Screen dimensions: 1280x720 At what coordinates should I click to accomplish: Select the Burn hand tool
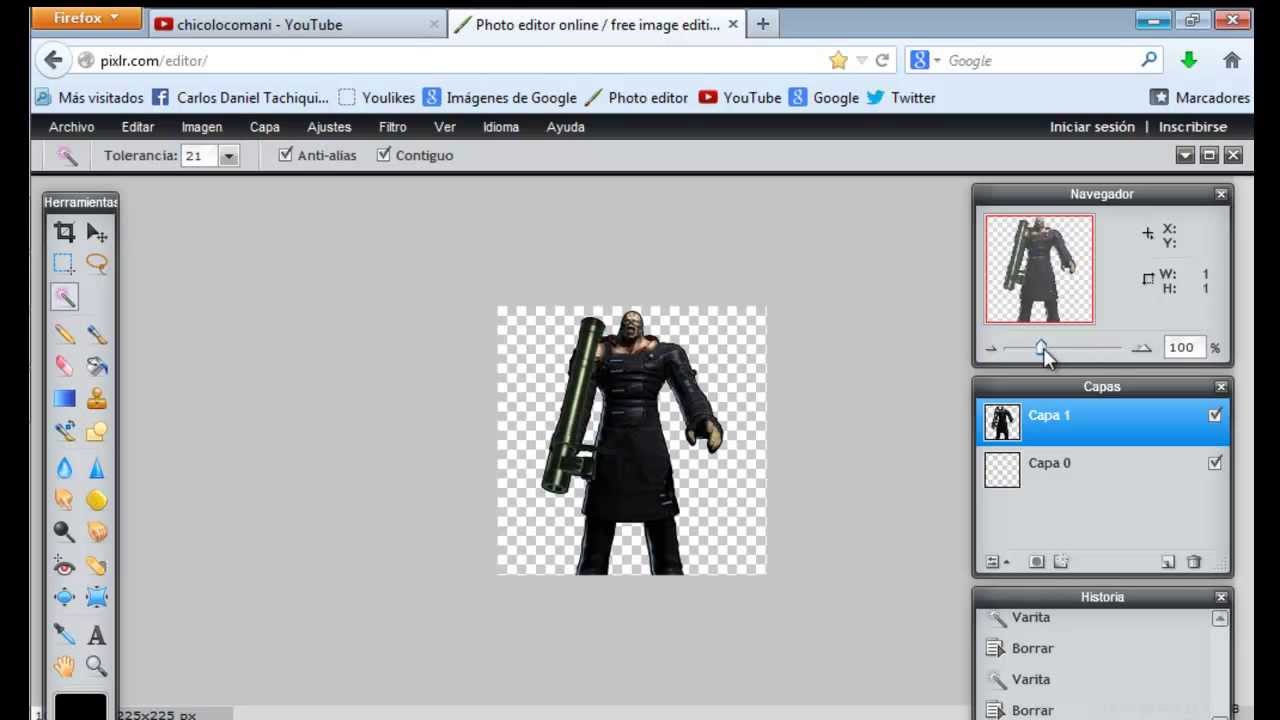pos(97,531)
